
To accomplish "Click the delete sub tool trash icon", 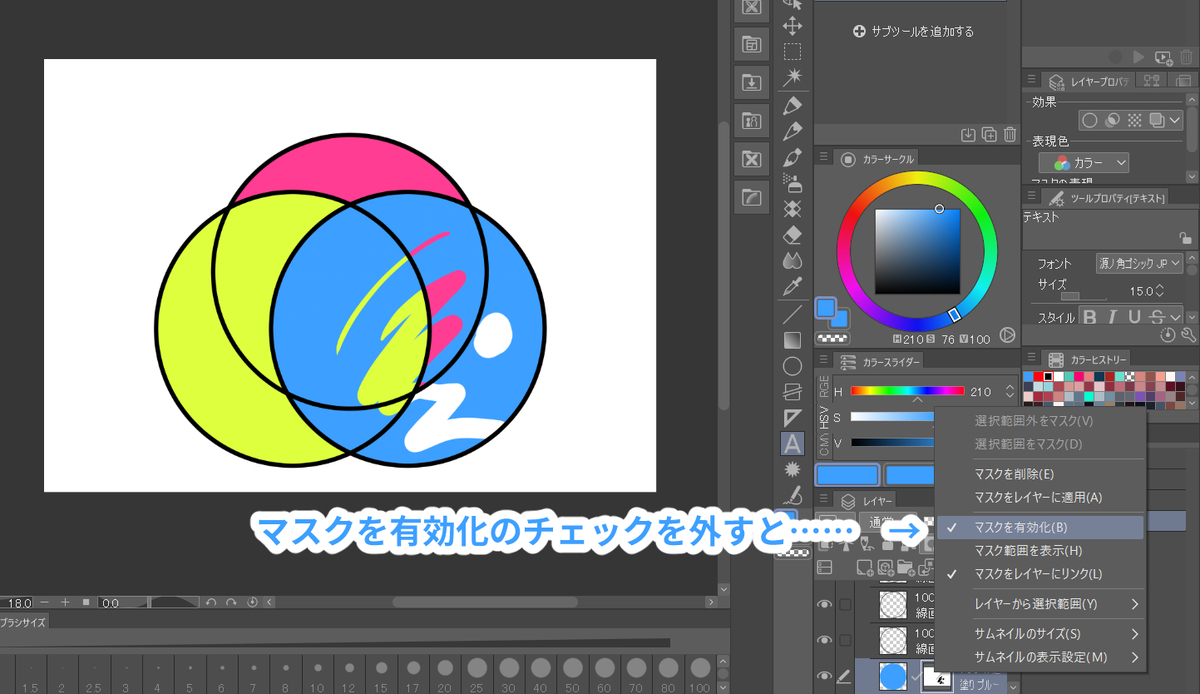I will [1009, 134].
